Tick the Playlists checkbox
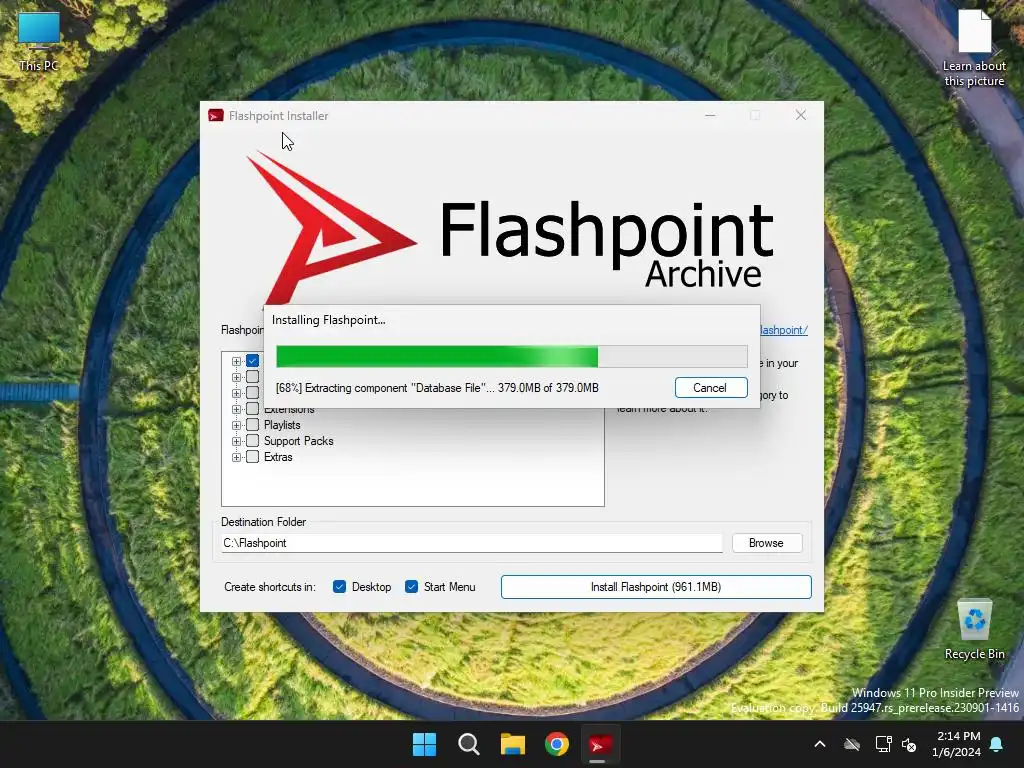Screen dimensions: 1024x768 pos(253,425)
